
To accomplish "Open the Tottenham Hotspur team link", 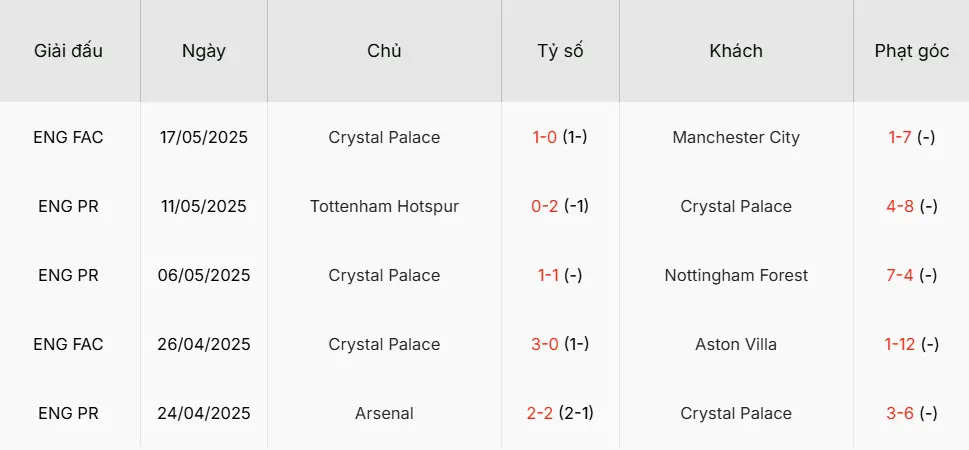I will tap(384, 207).
